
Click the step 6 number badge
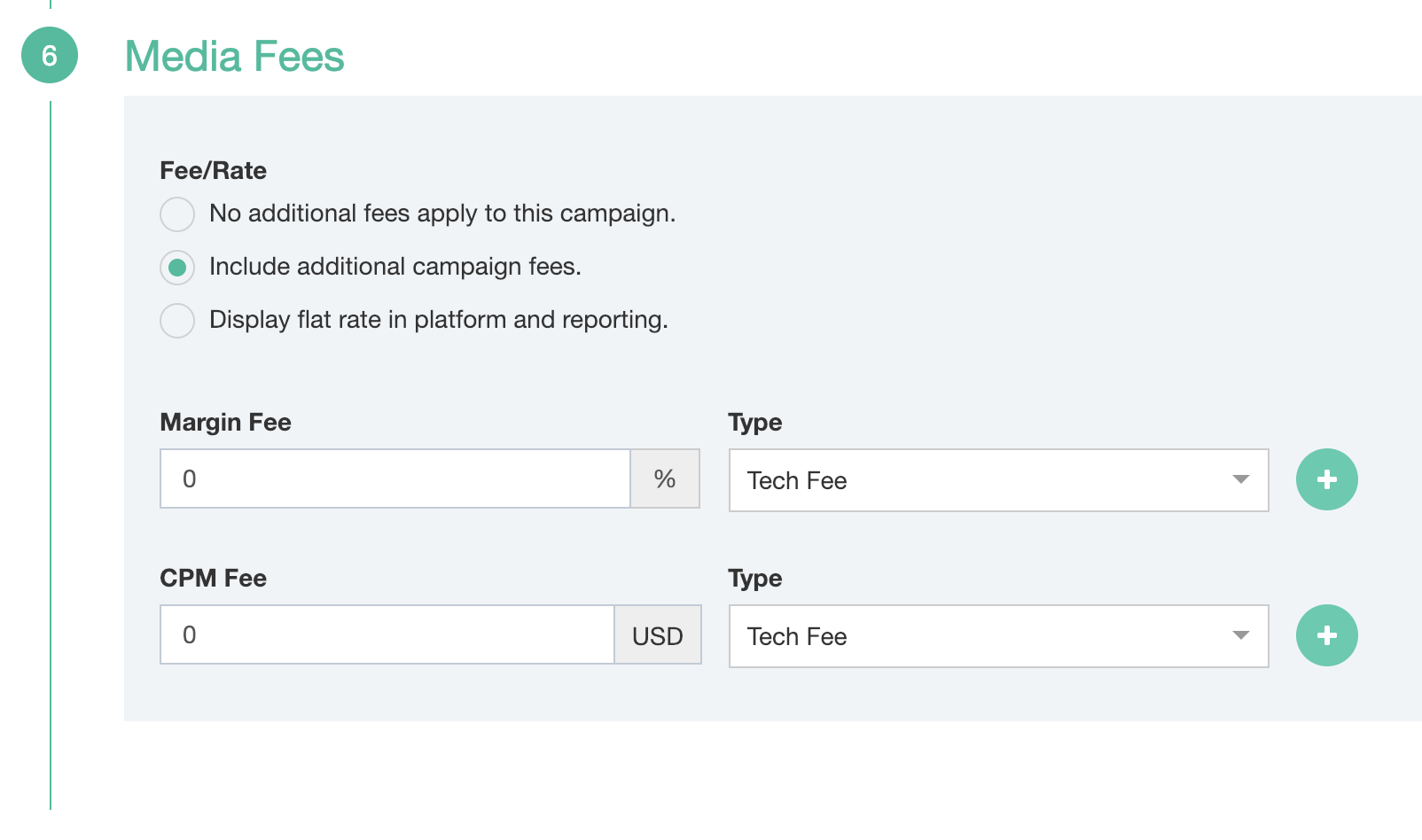coord(50,55)
